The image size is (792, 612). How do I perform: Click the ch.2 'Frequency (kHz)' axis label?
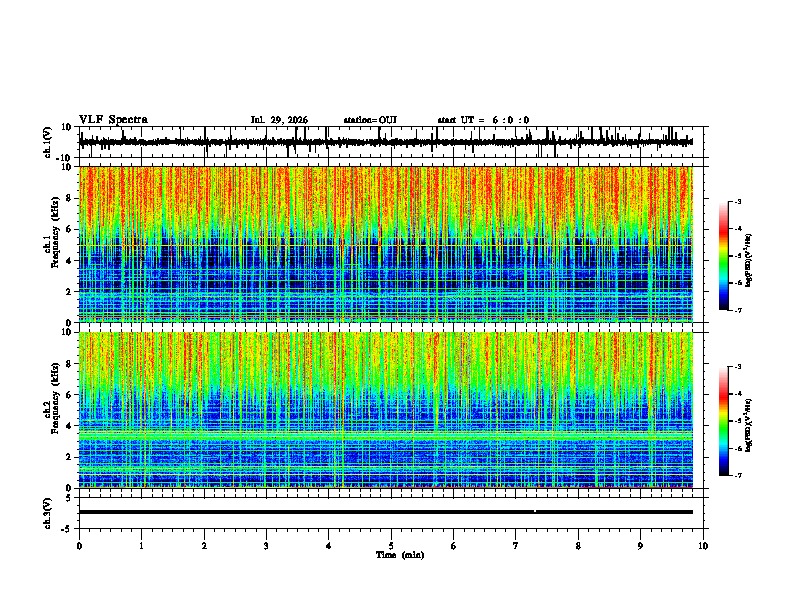point(55,398)
